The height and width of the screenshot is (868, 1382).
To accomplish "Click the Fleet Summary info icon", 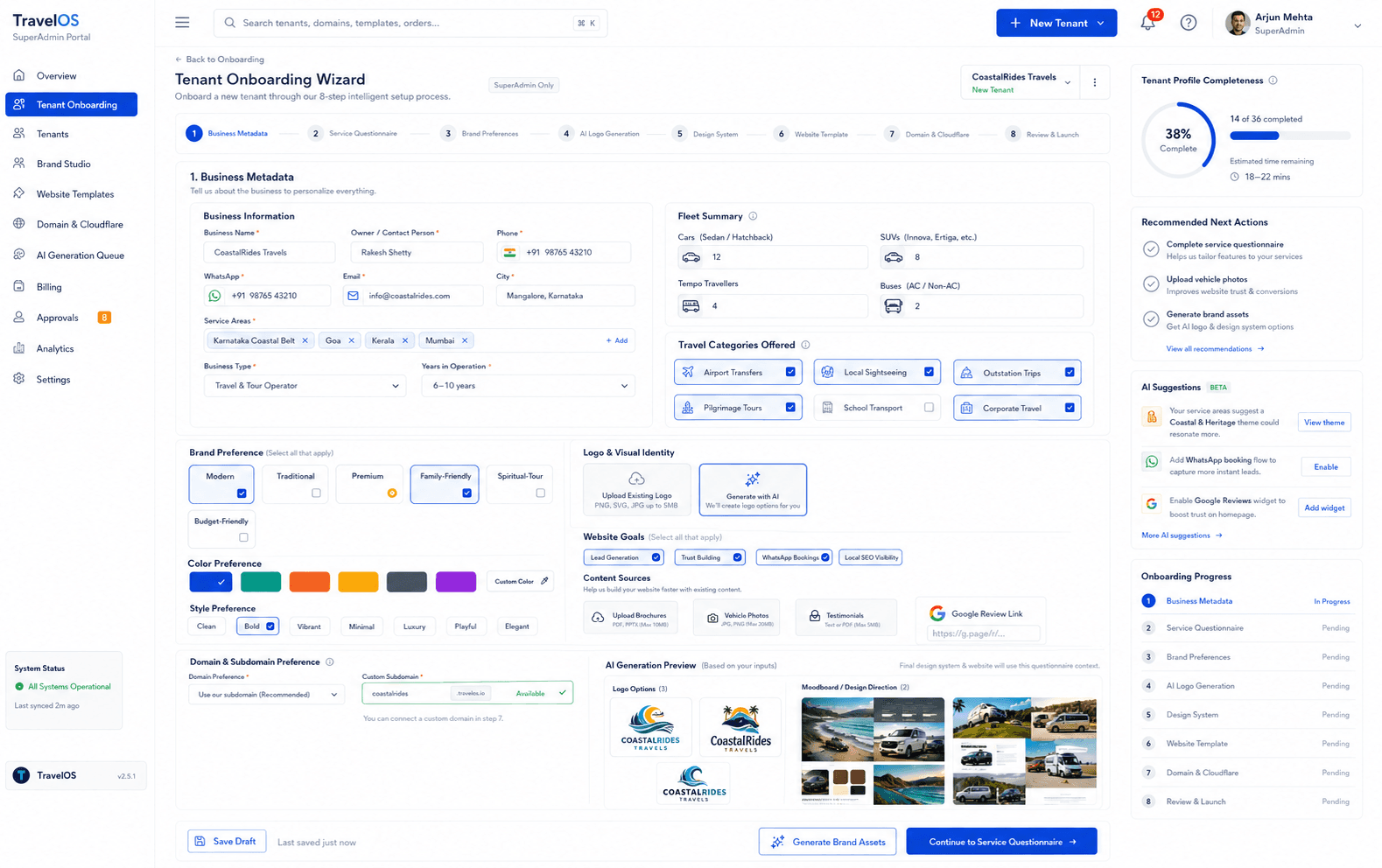I will click(753, 216).
